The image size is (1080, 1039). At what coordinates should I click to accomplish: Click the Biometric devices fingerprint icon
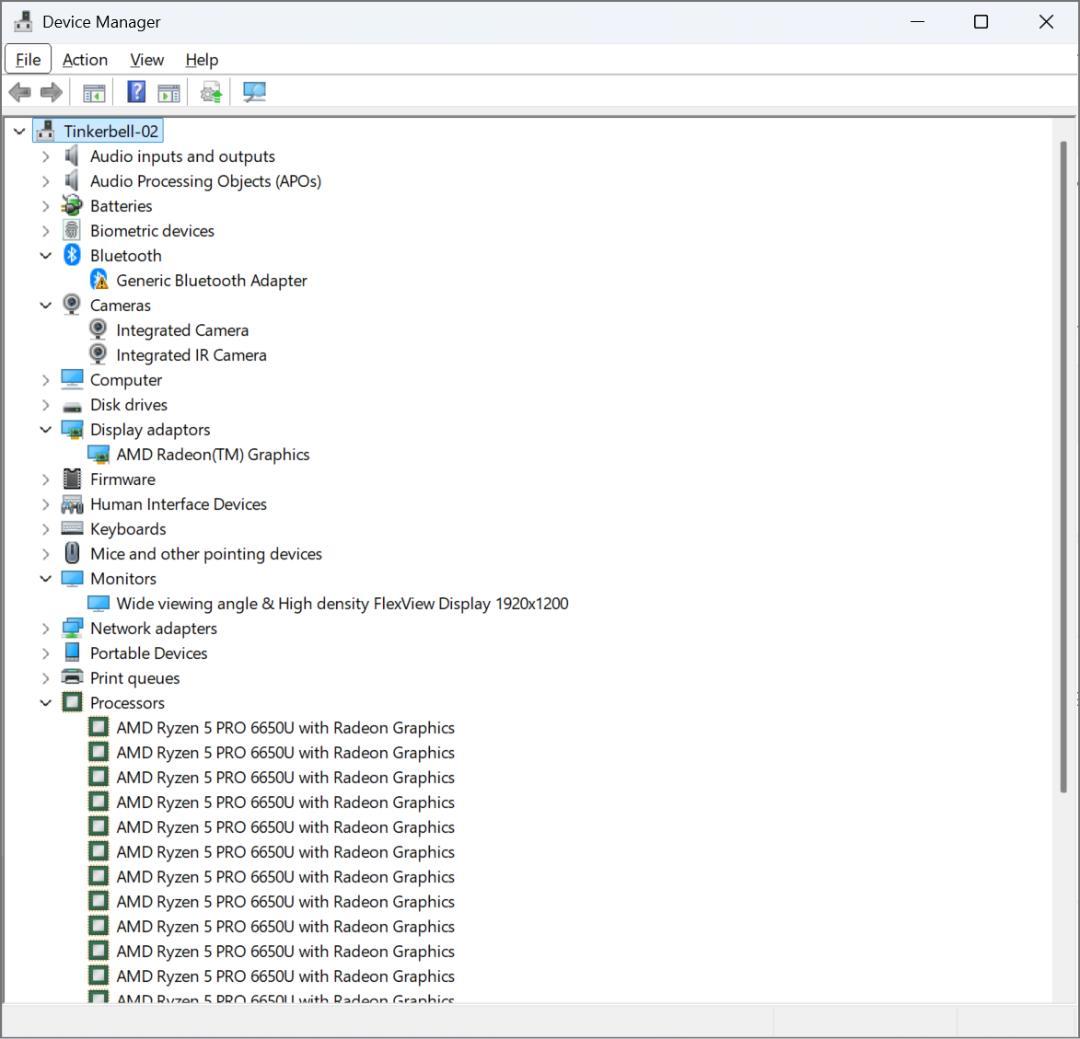coord(72,231)
